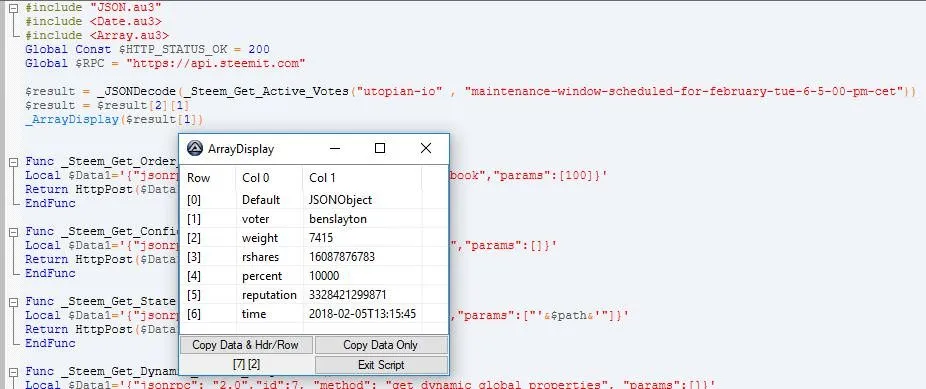
Task: Click the Col 0 column header
Action: (x=269, y=178)
